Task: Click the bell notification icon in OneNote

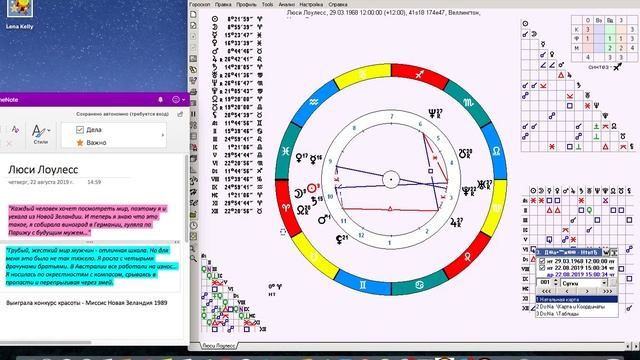Action: coord(160,100)
